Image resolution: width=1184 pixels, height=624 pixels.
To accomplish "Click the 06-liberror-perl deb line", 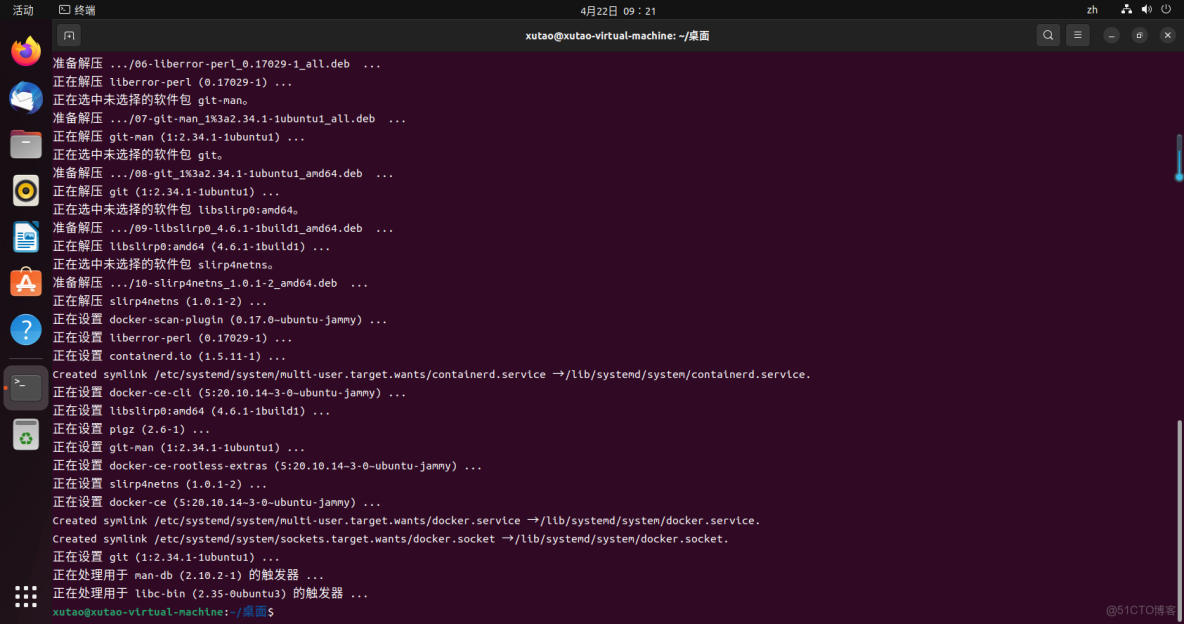I will pos(217,64).
